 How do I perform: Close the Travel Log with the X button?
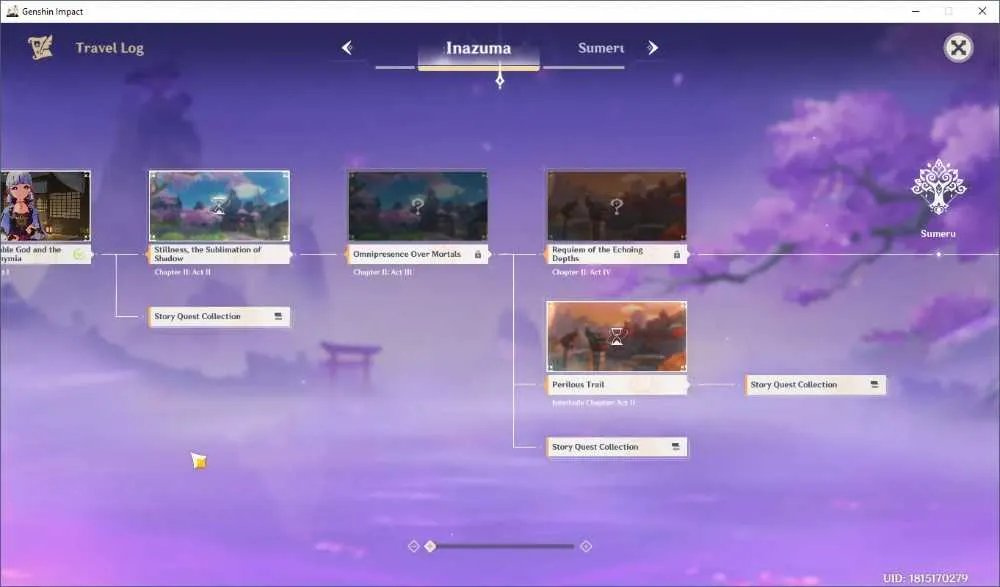pos(958,48)
